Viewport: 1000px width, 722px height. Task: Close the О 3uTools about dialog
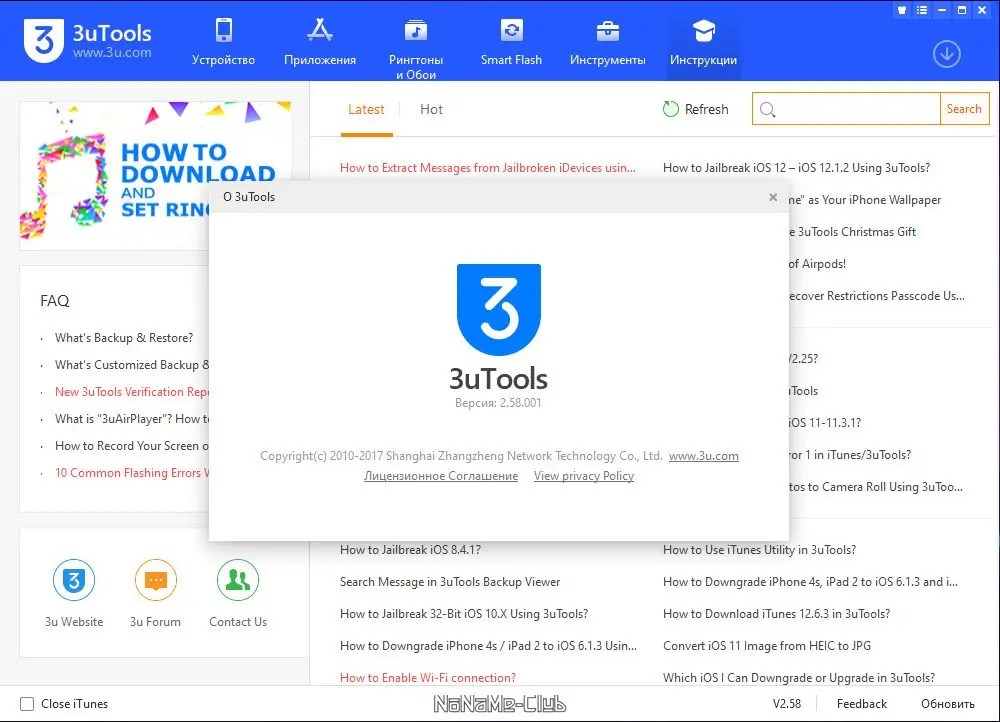[773, 197]
